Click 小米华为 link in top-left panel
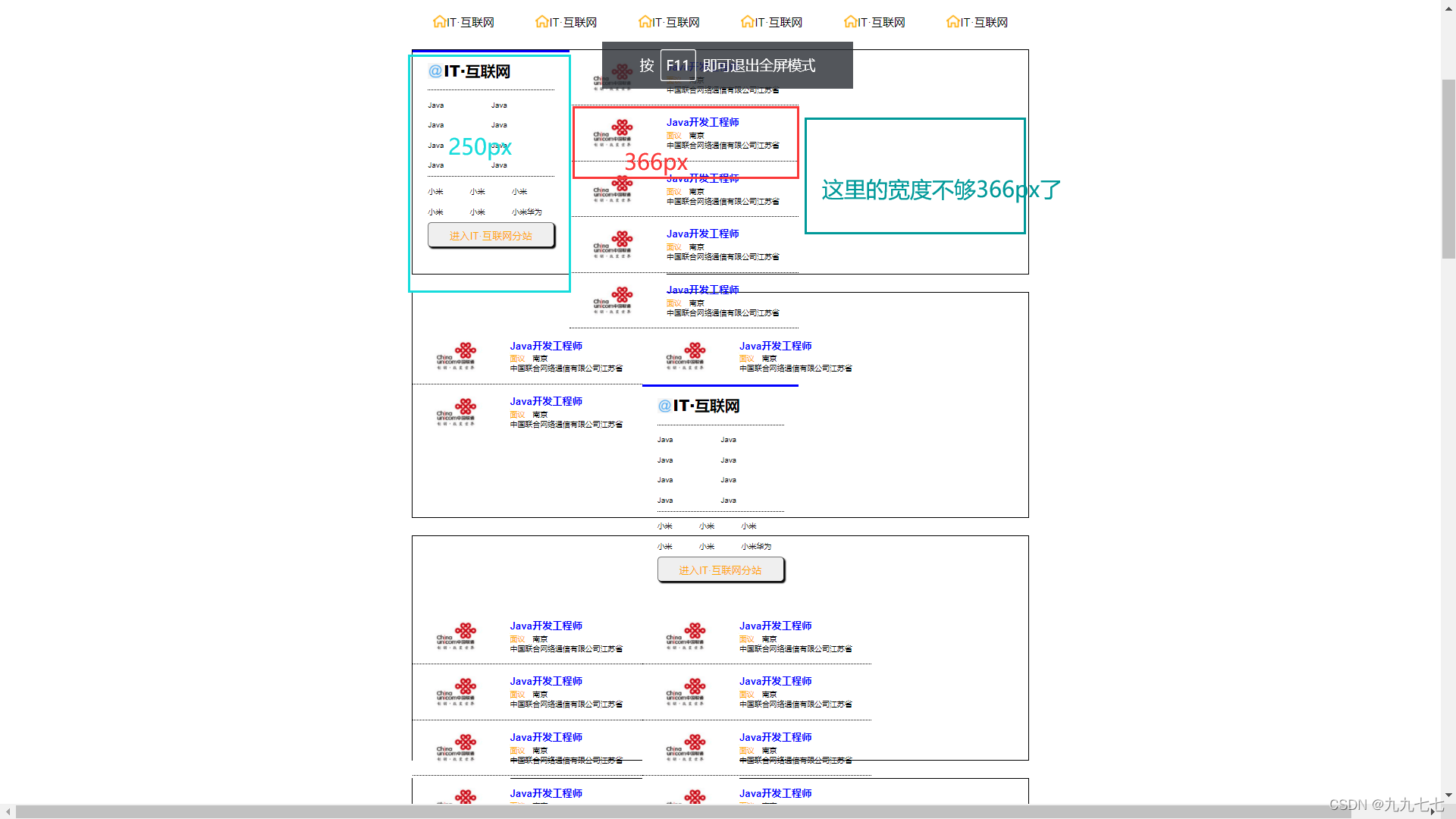Viewport: 1456px width, 819px height. [x=526, y=212]
